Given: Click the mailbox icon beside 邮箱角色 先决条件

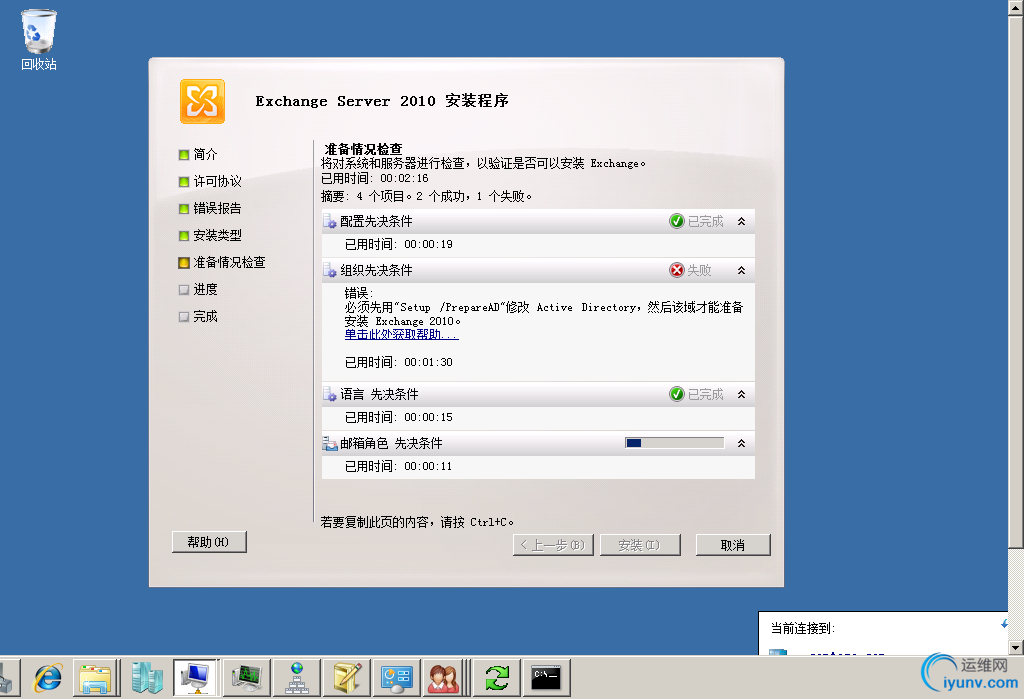Looking at the screenshot, I should [331, 442].
